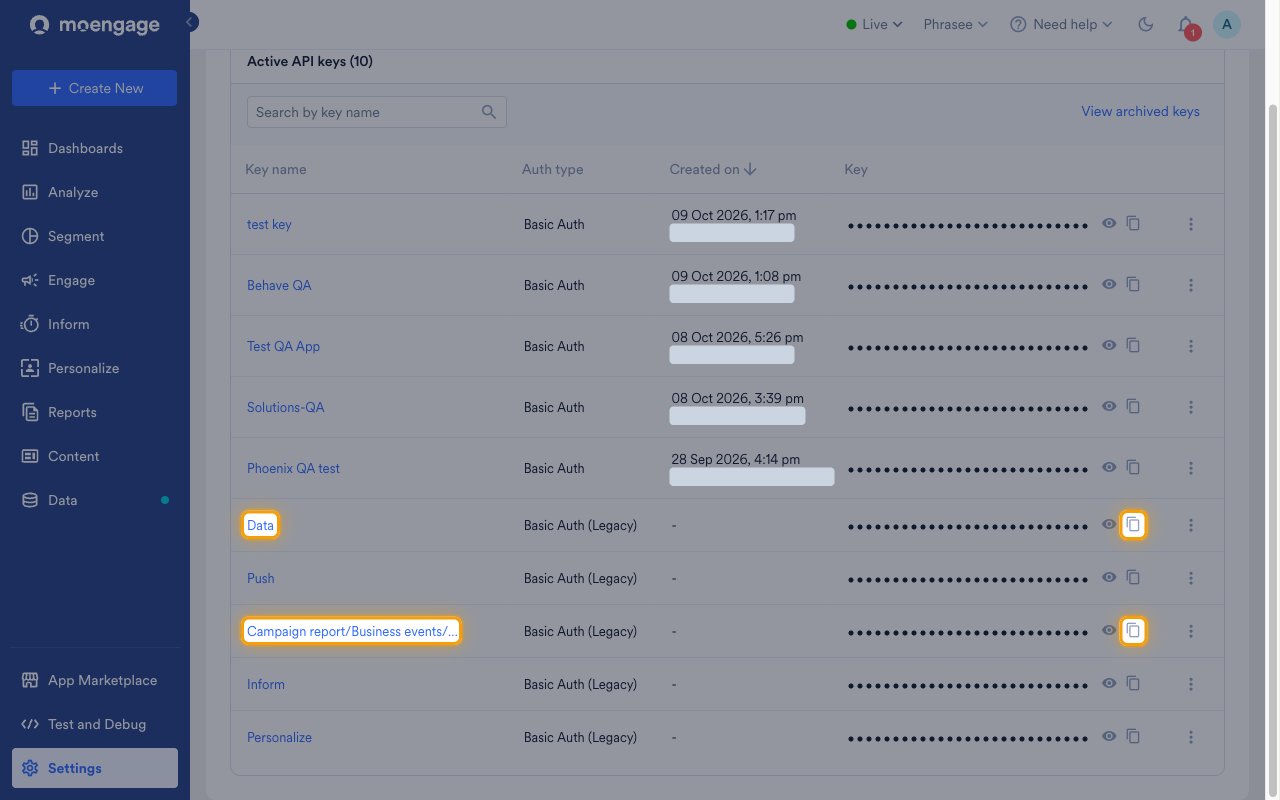Screen dimensions: 1280x800
Task: Expand the Need help menu
Action: click(1061, 24)
